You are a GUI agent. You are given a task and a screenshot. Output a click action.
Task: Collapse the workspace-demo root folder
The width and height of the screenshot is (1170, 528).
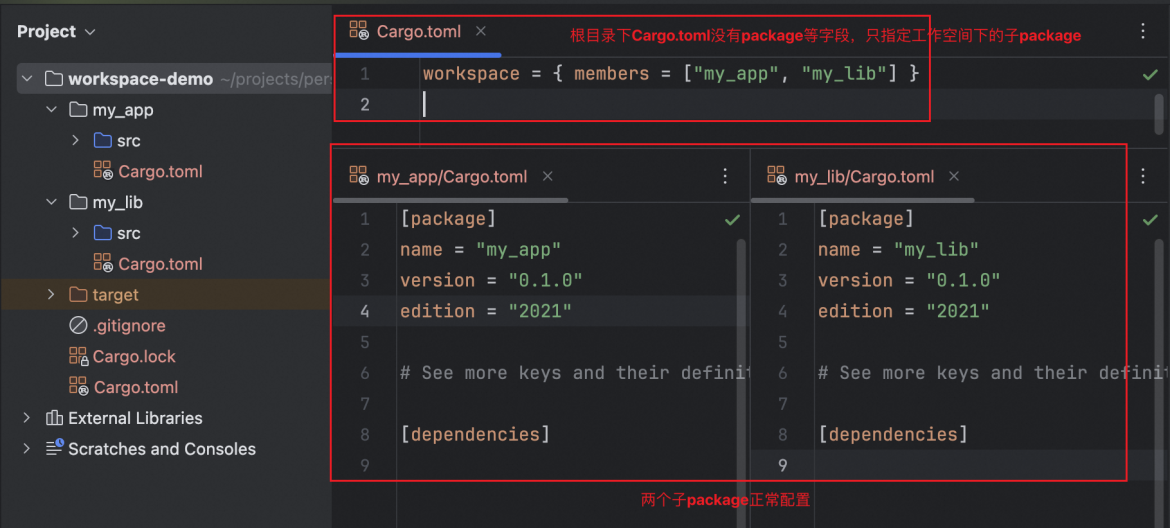28,79
